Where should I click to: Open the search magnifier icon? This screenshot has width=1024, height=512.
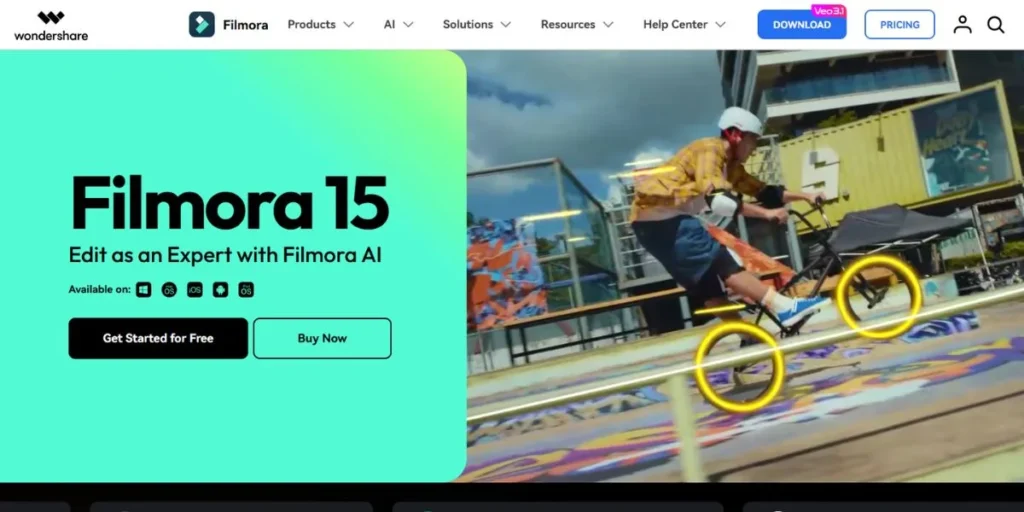click(x=995, y=25)
